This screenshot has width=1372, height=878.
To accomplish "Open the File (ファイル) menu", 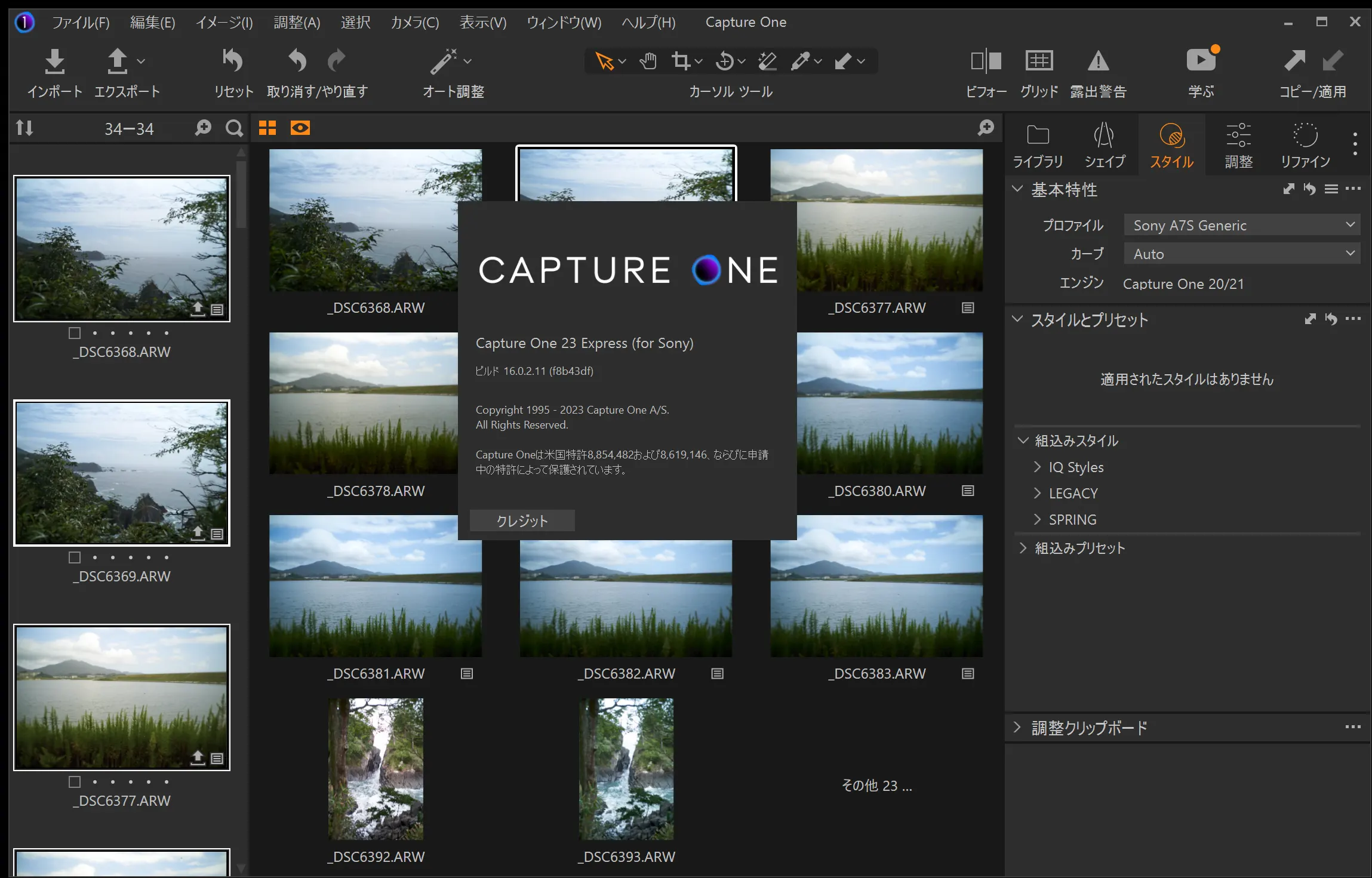I will 81,23.
